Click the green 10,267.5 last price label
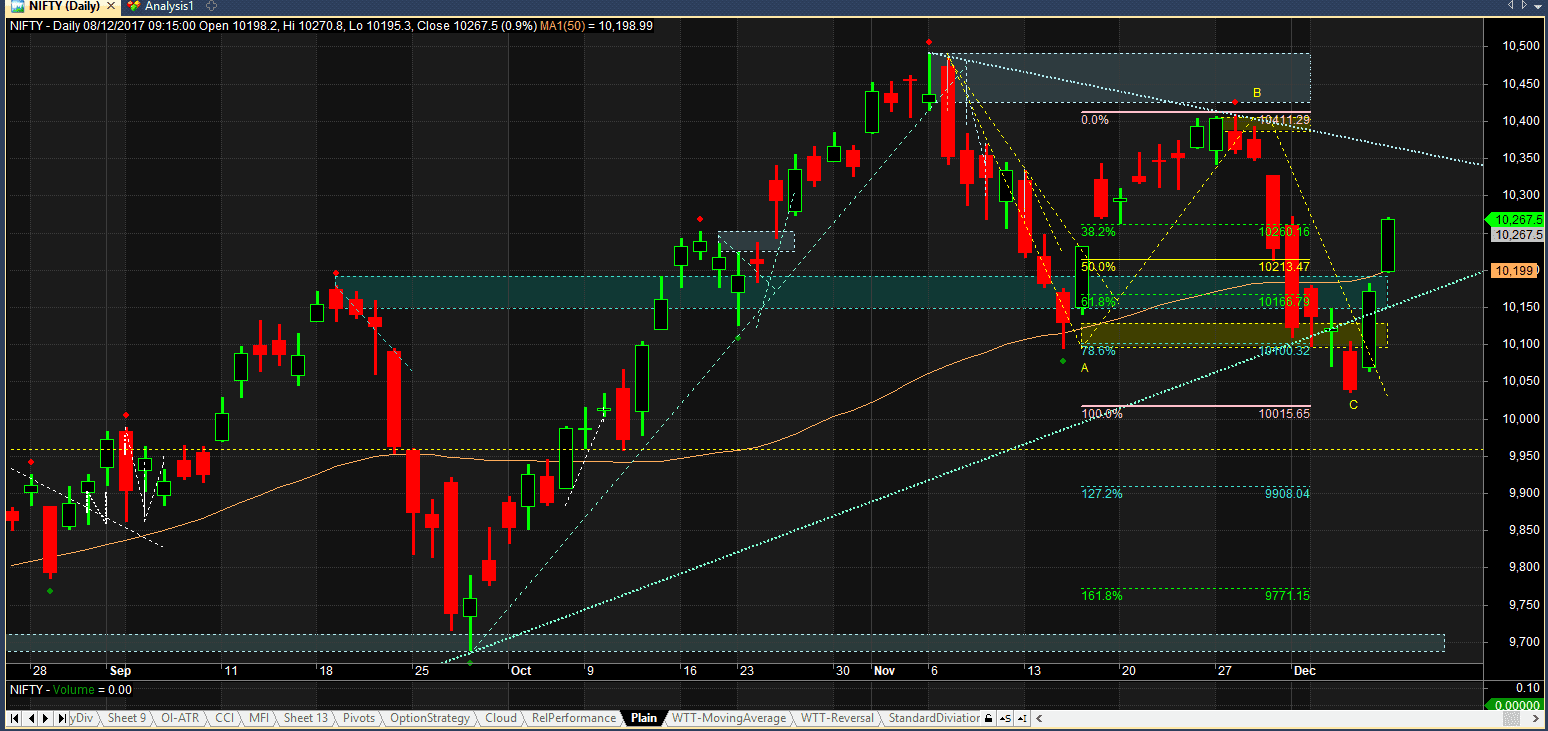 click(1516, 219)
